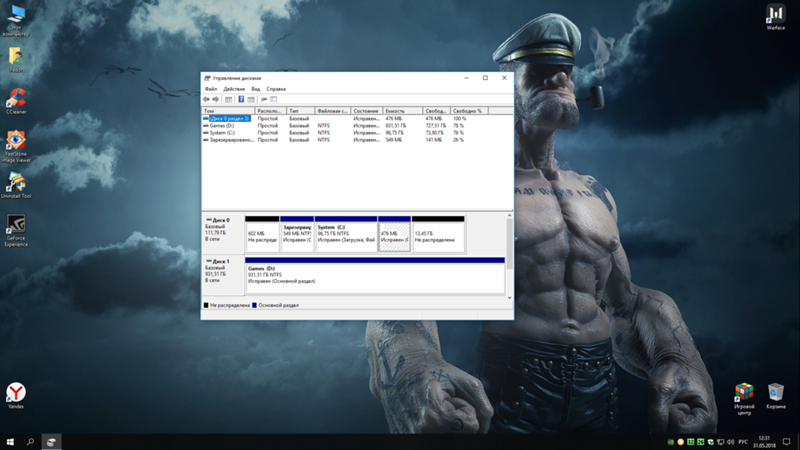
Task: Open the Вид menu
Action: (x=256, y=89)
